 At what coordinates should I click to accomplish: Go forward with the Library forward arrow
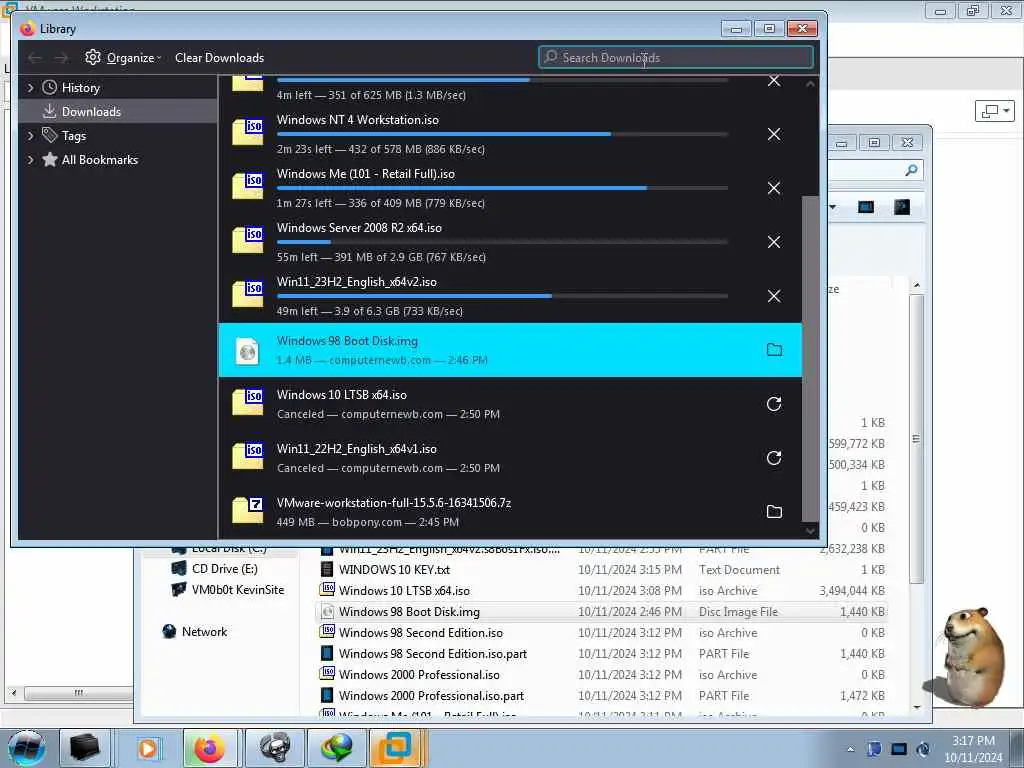coord(61,58)
